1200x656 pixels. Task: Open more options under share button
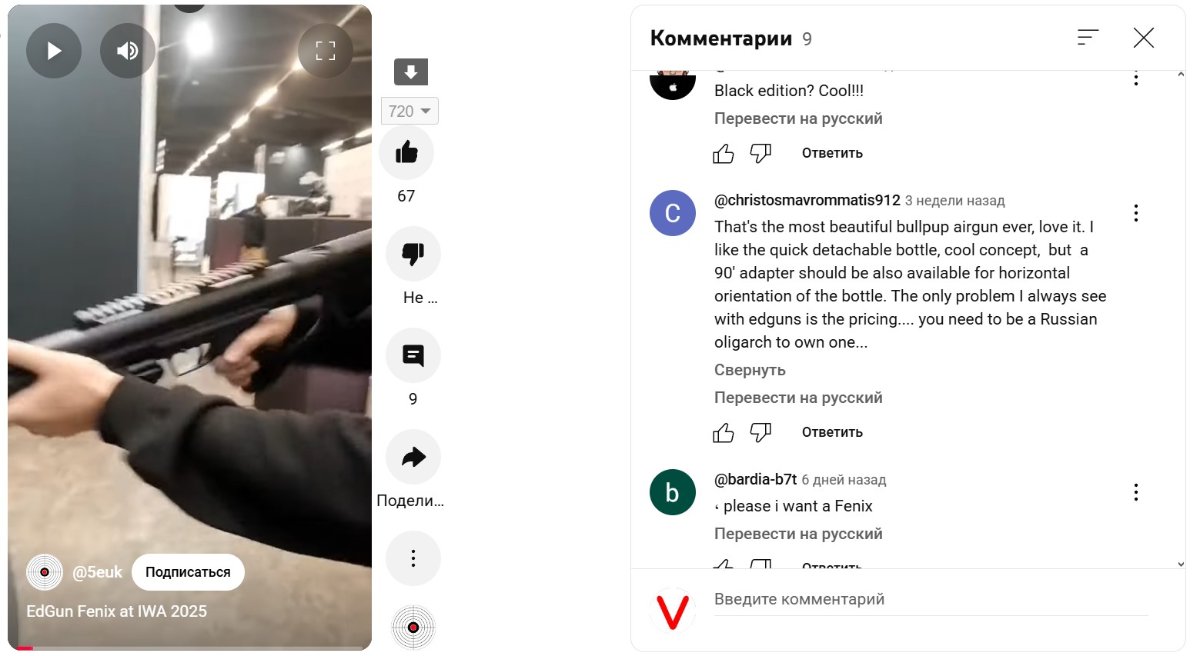[x=413, y=558]
